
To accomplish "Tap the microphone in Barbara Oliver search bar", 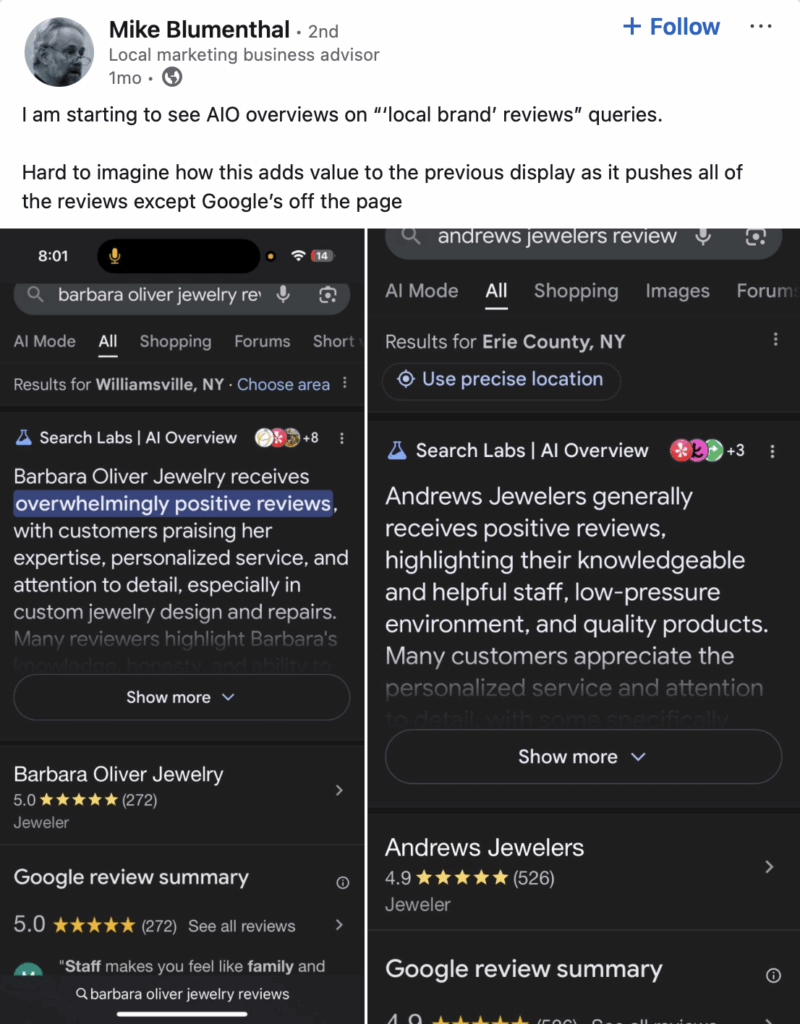I will (x=284, y=294).
